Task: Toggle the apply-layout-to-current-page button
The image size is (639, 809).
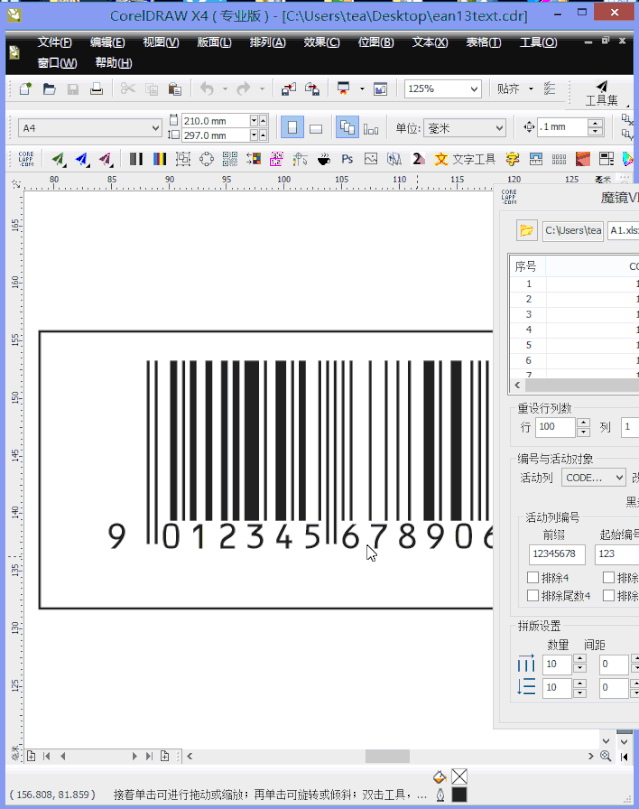Action: pyautogui.click(x=371, y=128)
